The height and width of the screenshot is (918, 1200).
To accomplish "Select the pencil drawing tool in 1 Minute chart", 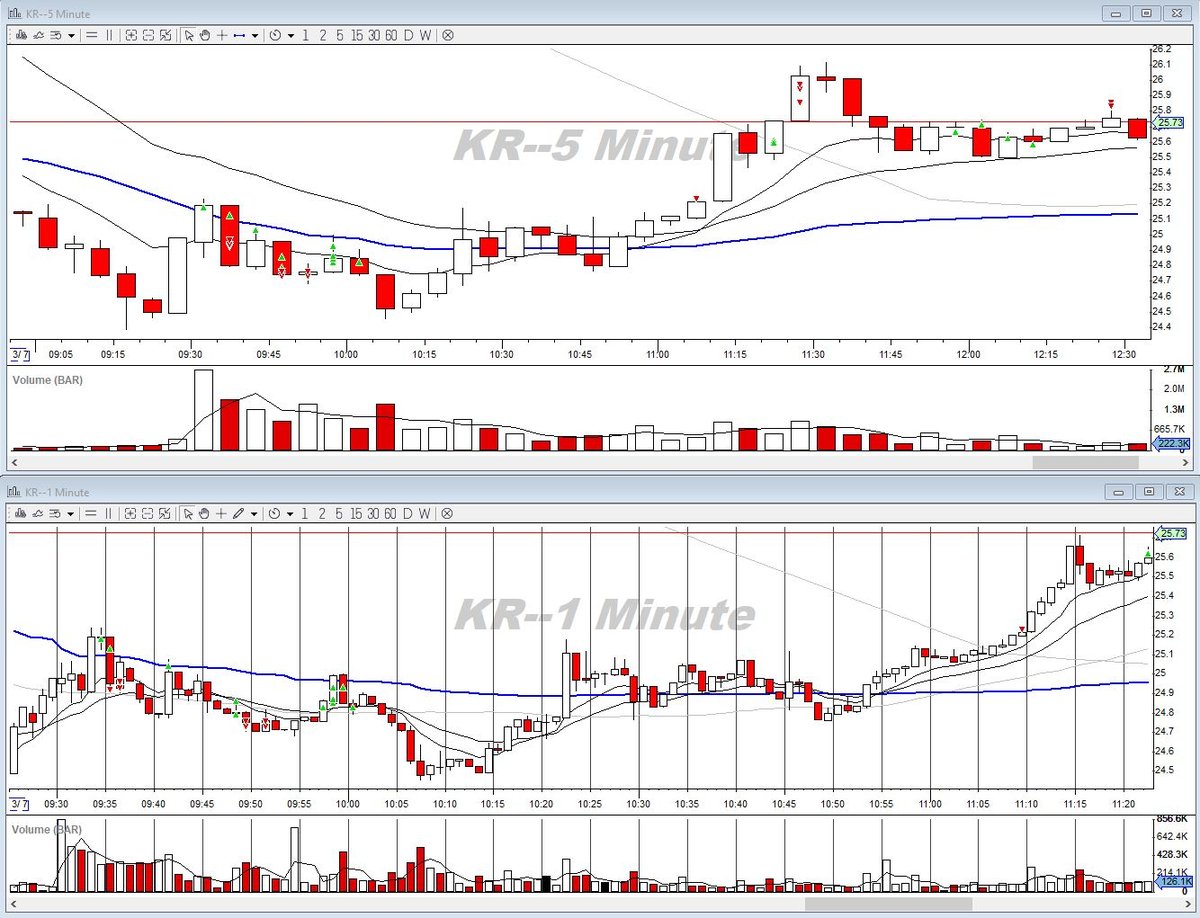I will pos(239,512).
